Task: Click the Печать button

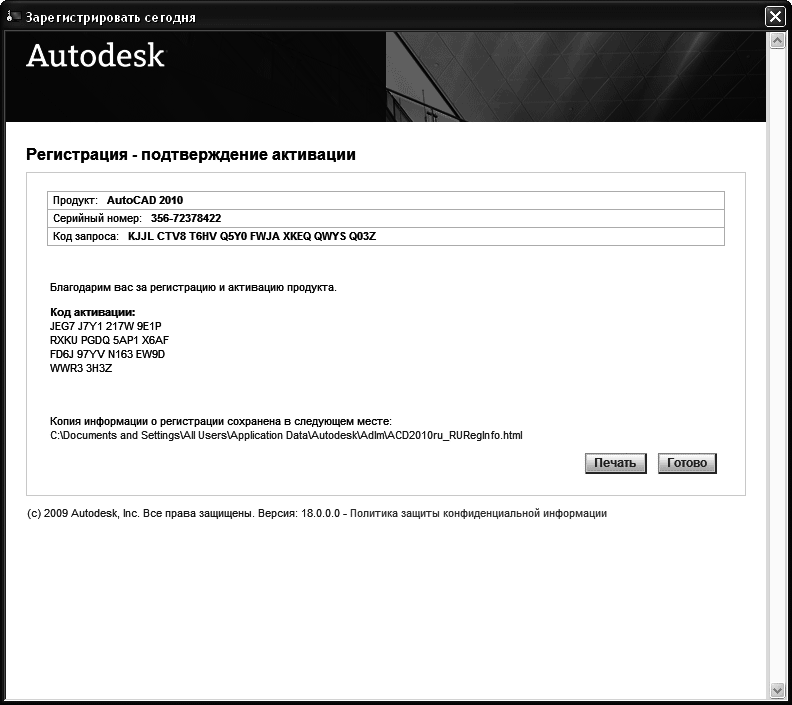Action: point(615,463)
